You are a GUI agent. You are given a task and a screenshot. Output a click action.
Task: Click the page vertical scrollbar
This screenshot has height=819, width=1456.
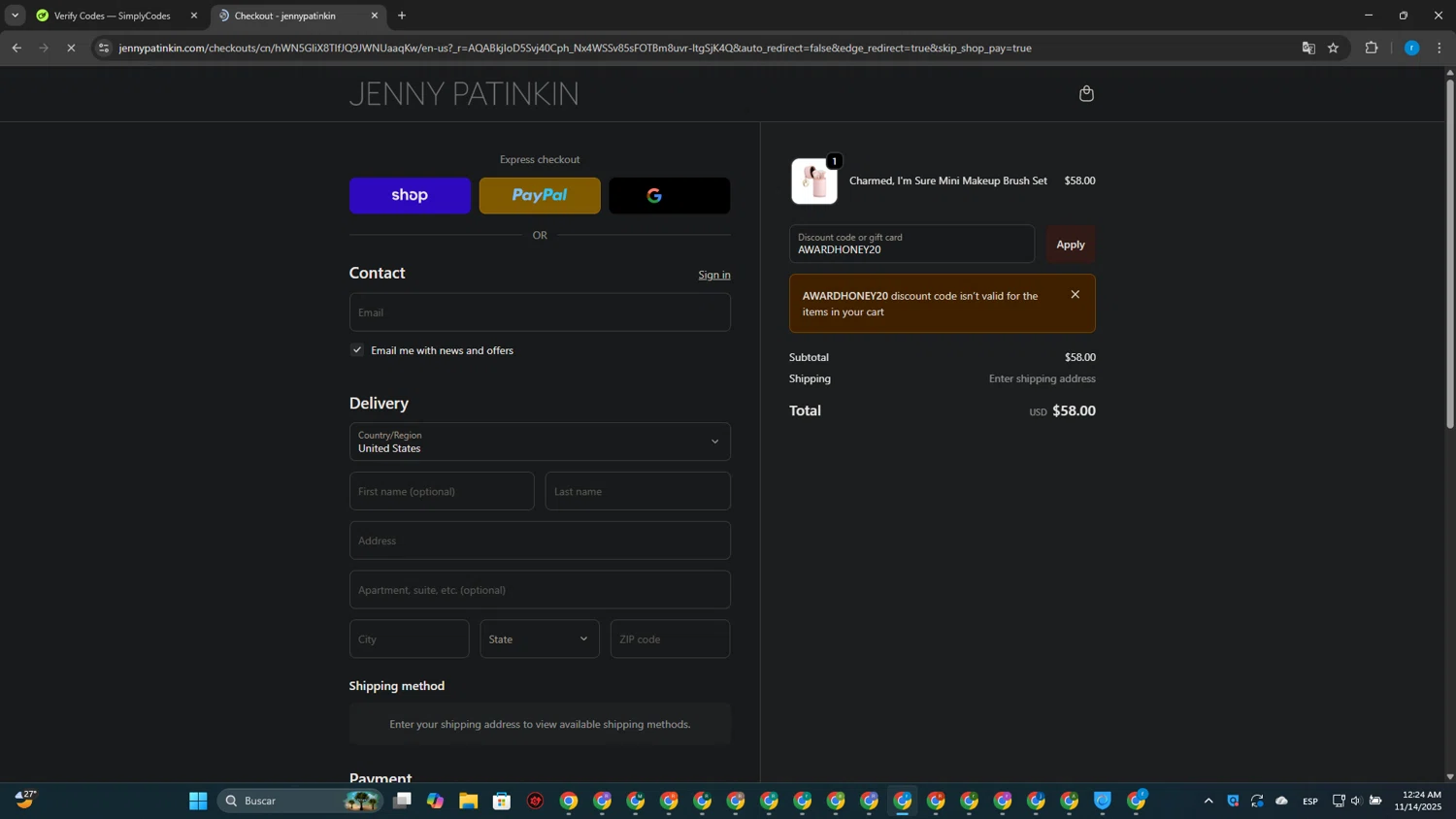tap(1450, 252)
